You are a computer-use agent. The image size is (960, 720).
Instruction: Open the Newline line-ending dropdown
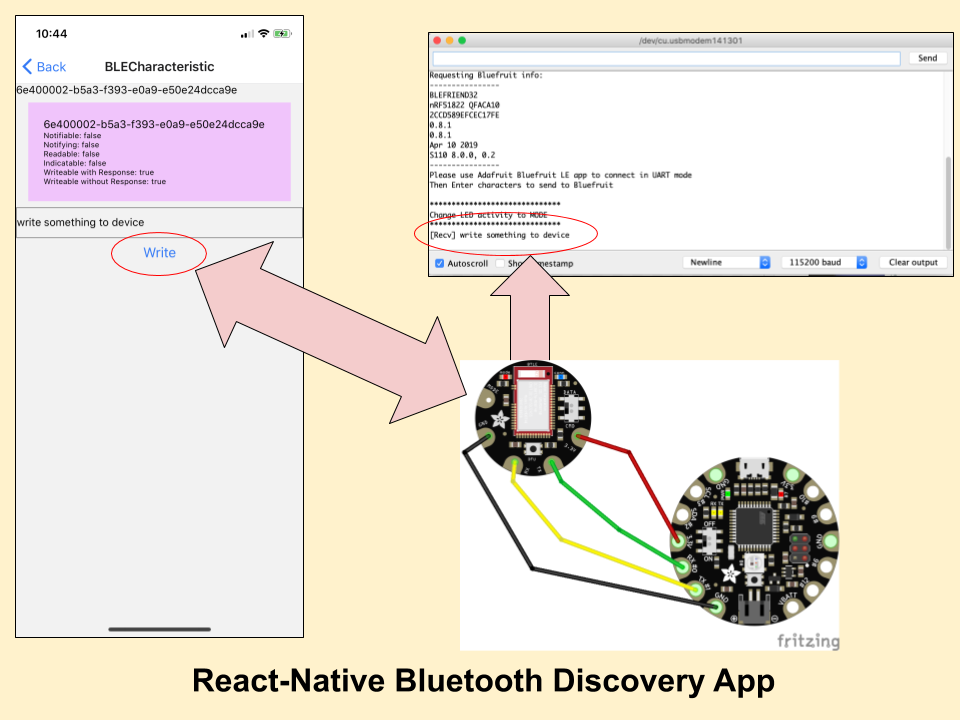(729, 262)
